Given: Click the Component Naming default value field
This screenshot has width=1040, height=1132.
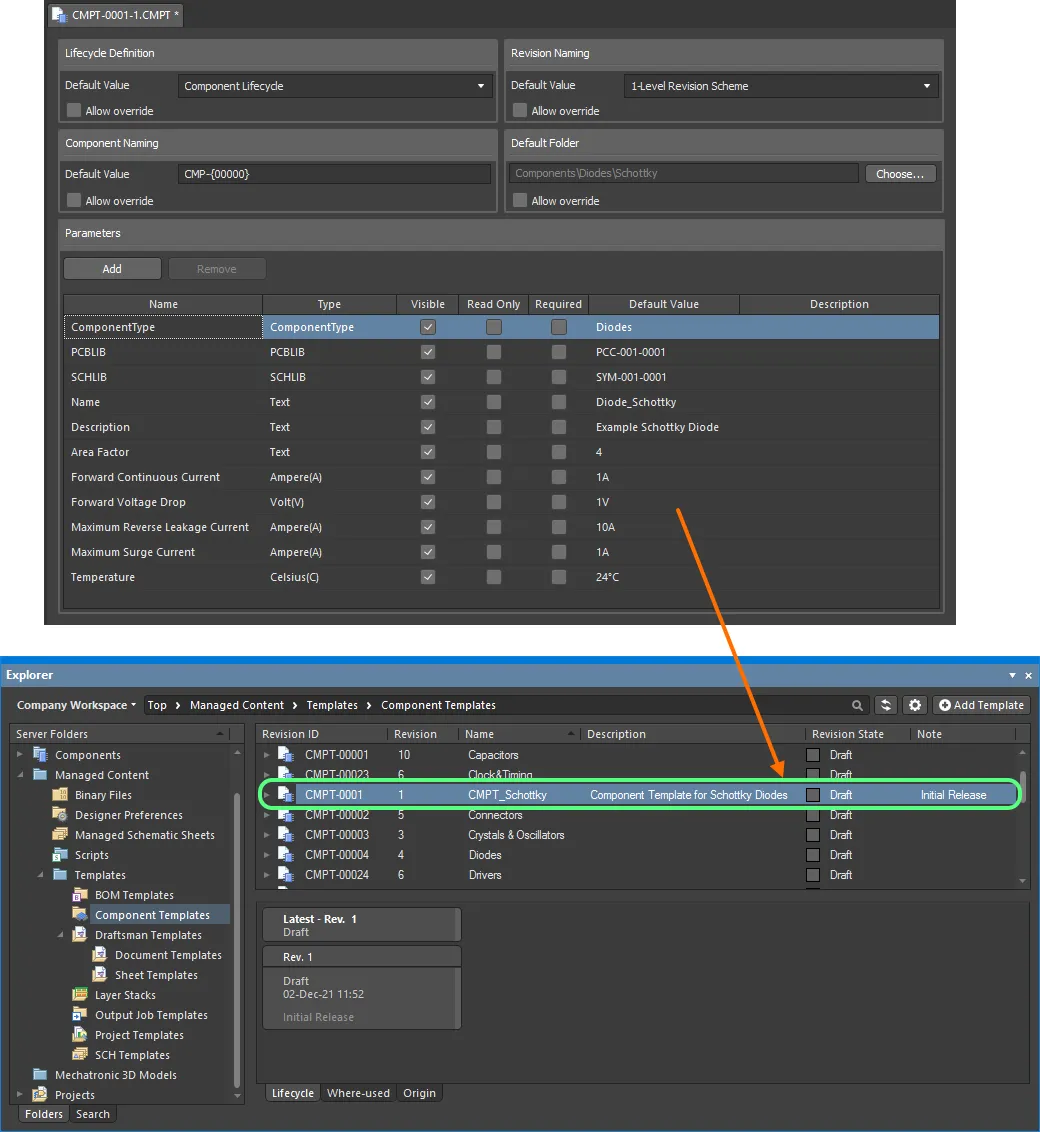Looking at the screenshot, I should click(x=335, y=174).
